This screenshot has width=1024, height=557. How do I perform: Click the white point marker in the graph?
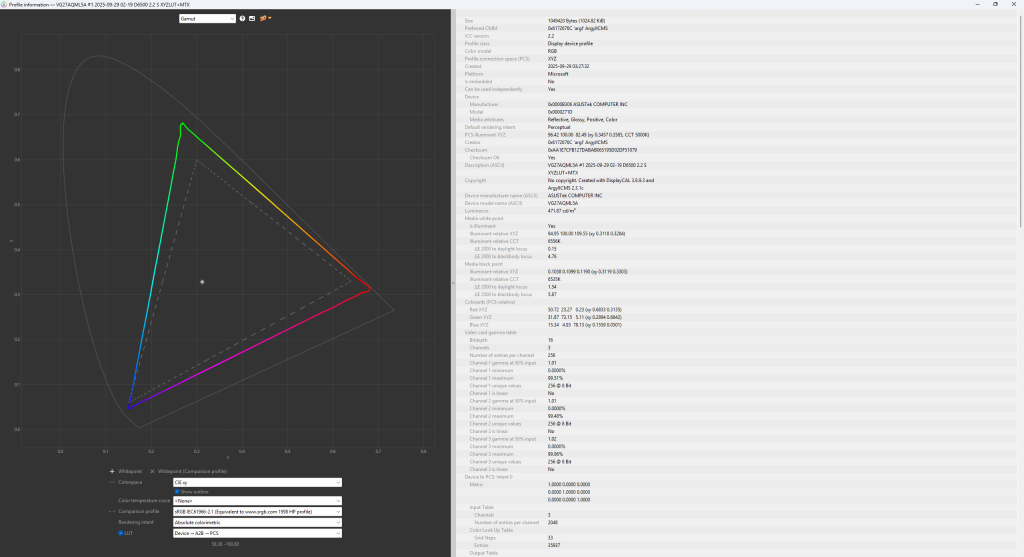(x=203, y=282)
